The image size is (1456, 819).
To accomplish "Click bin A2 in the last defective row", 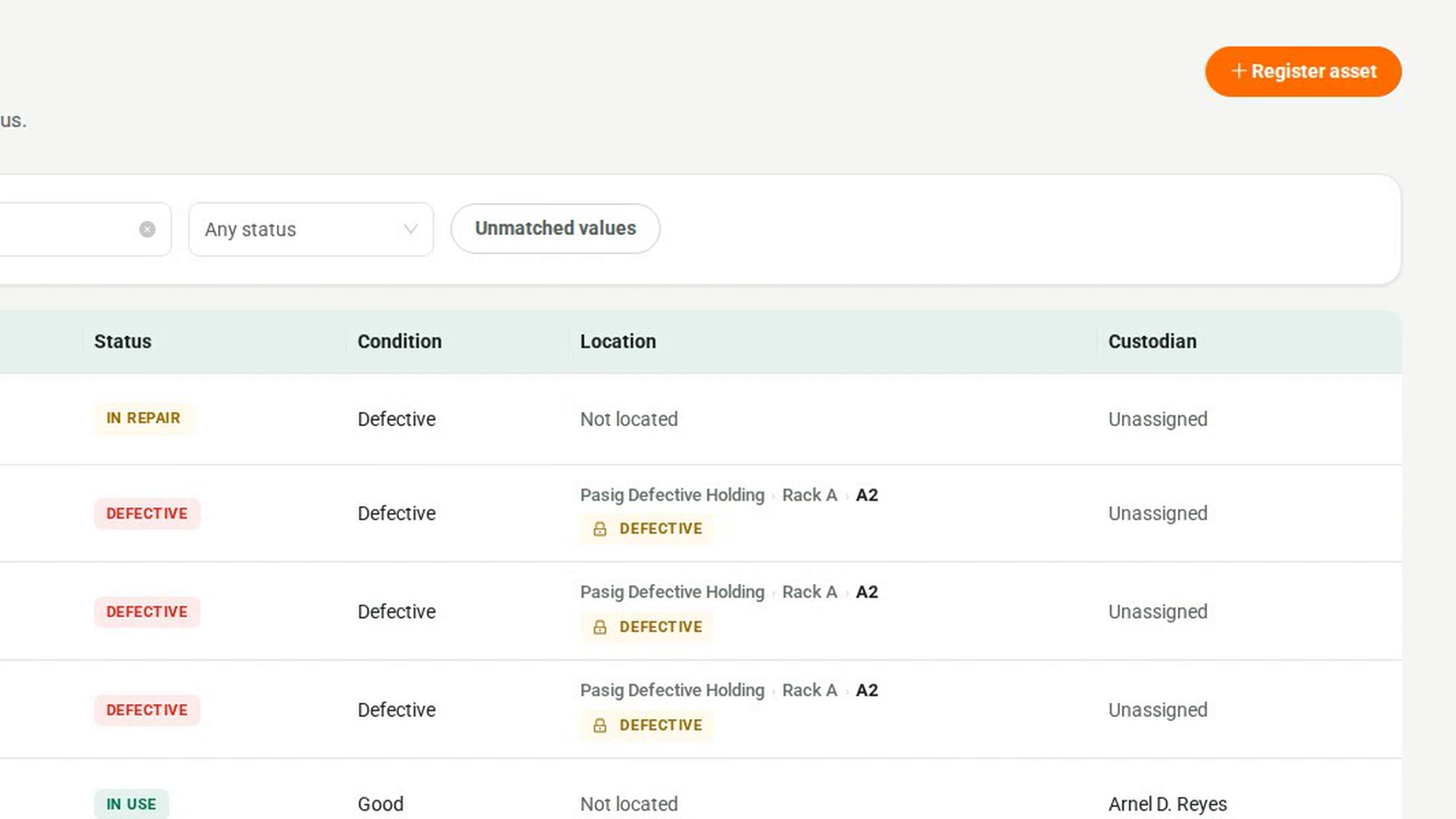I will (x=867, y=690).
